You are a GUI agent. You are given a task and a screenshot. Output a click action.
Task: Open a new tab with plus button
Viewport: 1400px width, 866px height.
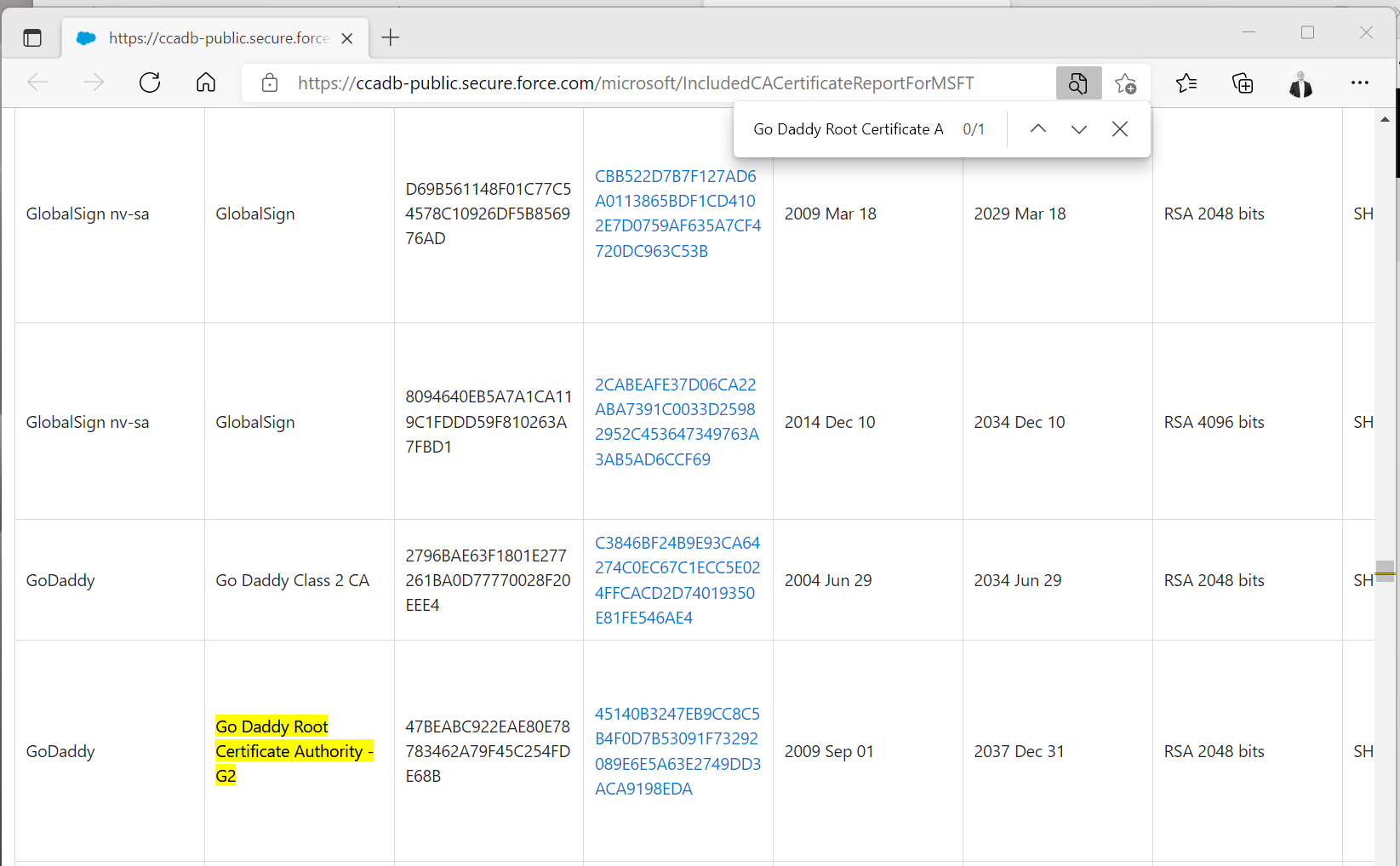pyautogui.click(x=391, y=37)
